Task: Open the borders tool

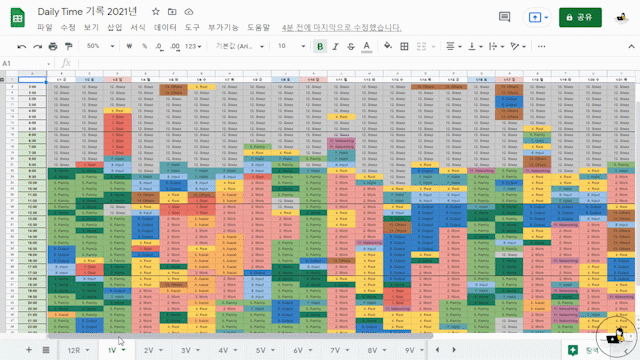Action: [404, 47]
